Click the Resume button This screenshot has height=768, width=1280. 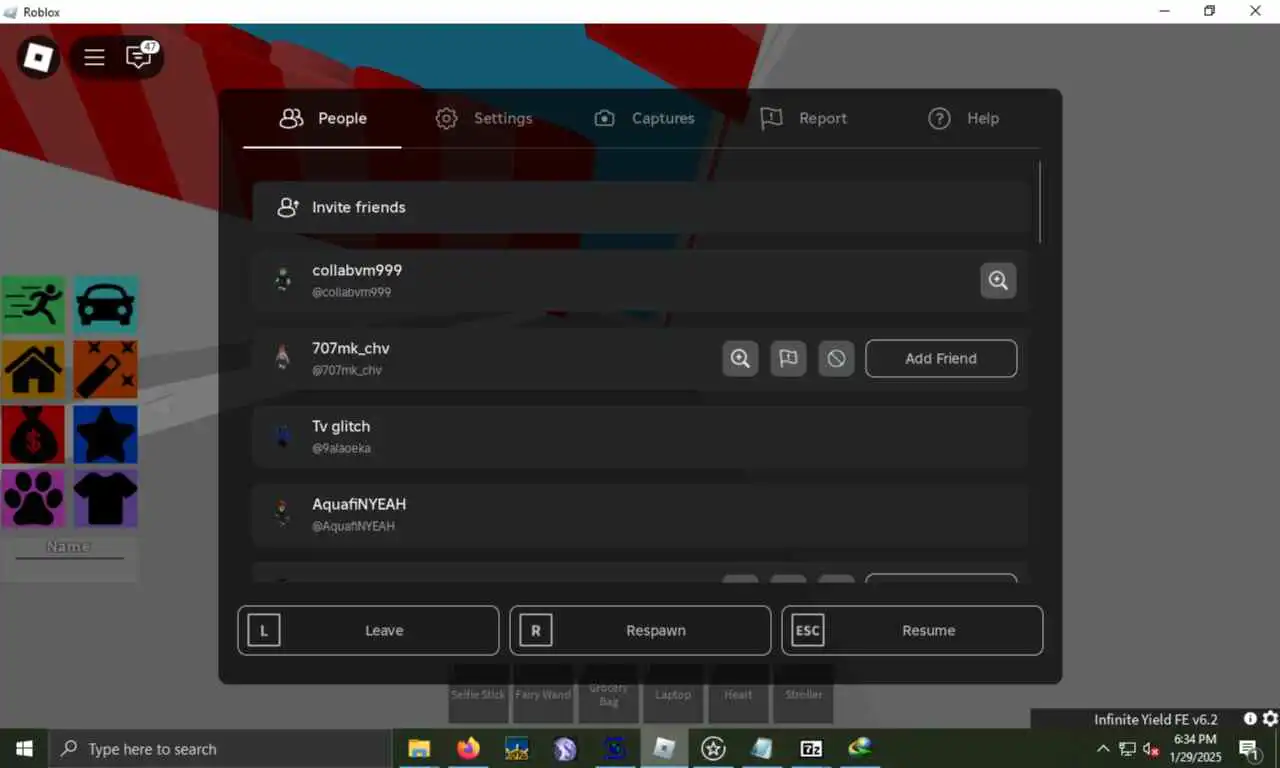912,630
